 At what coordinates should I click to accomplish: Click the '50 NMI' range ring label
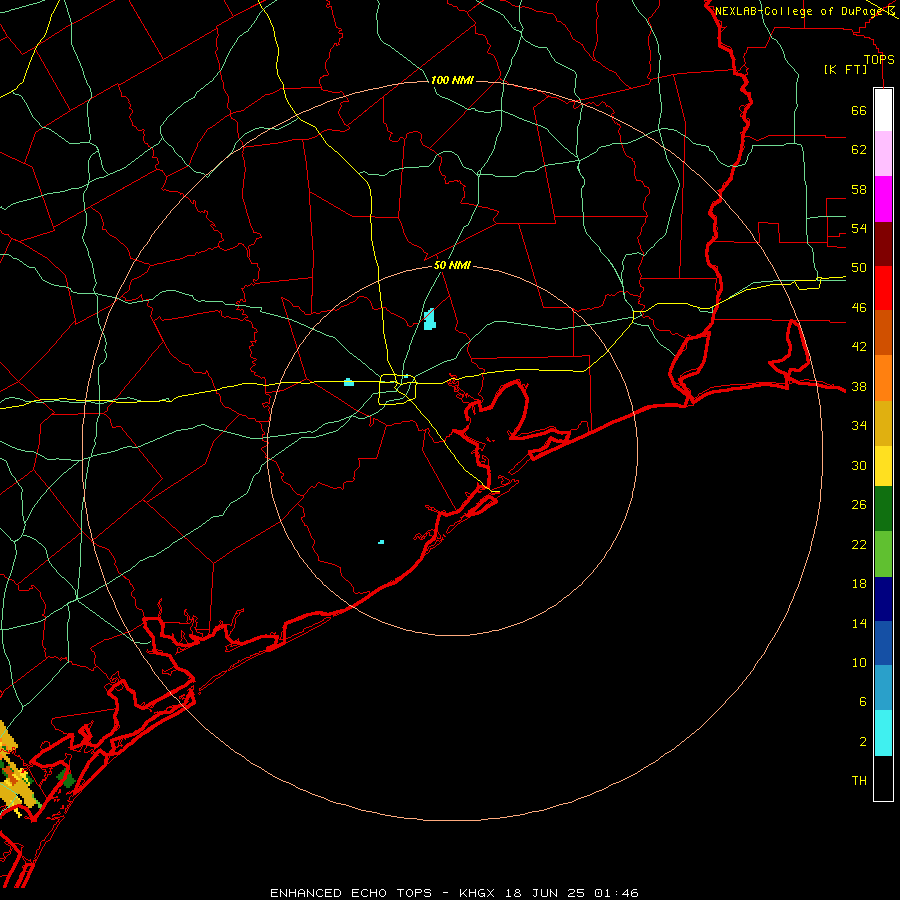pyautogui.click(x=452, y=265)
